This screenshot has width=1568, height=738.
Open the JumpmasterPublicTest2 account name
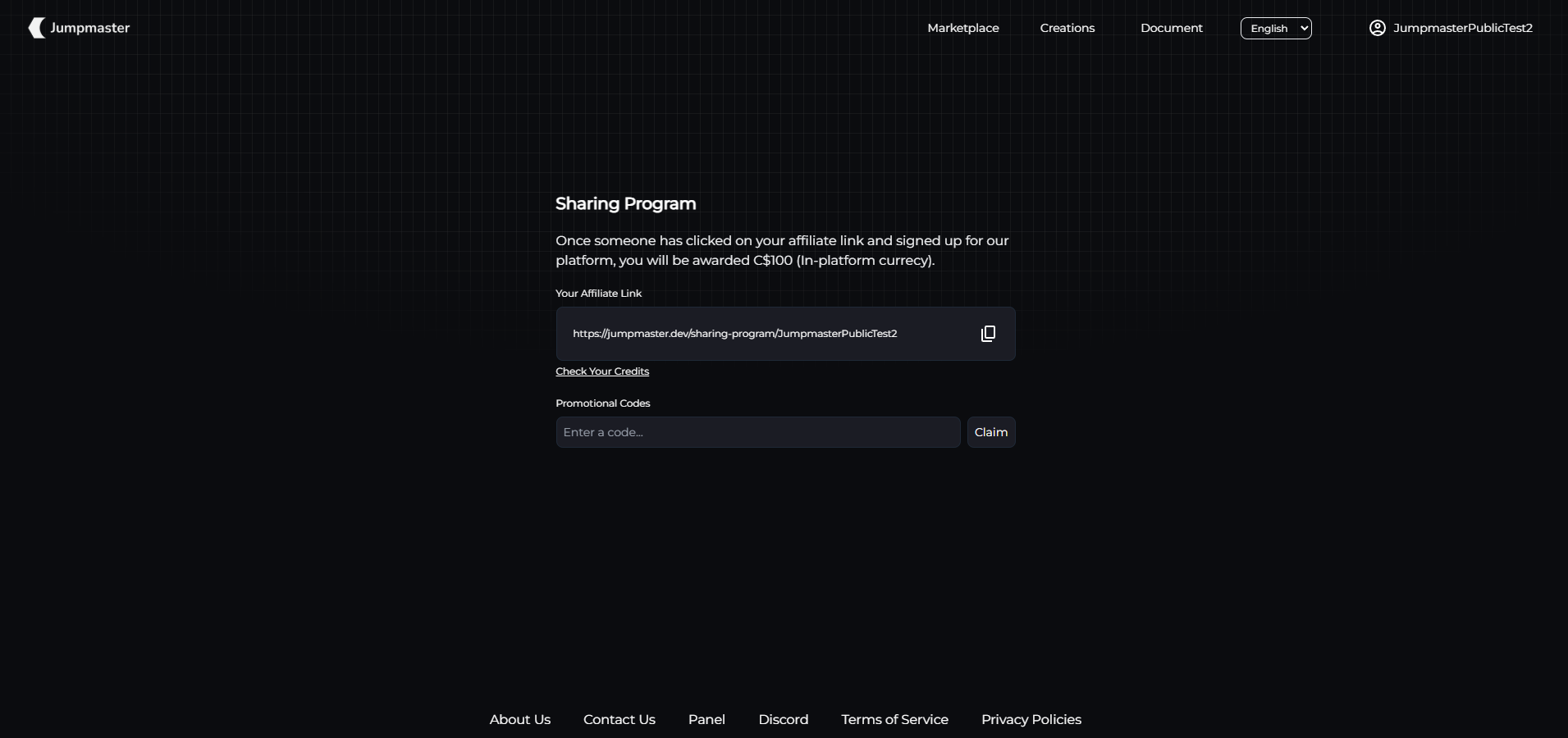point(1462,28)
